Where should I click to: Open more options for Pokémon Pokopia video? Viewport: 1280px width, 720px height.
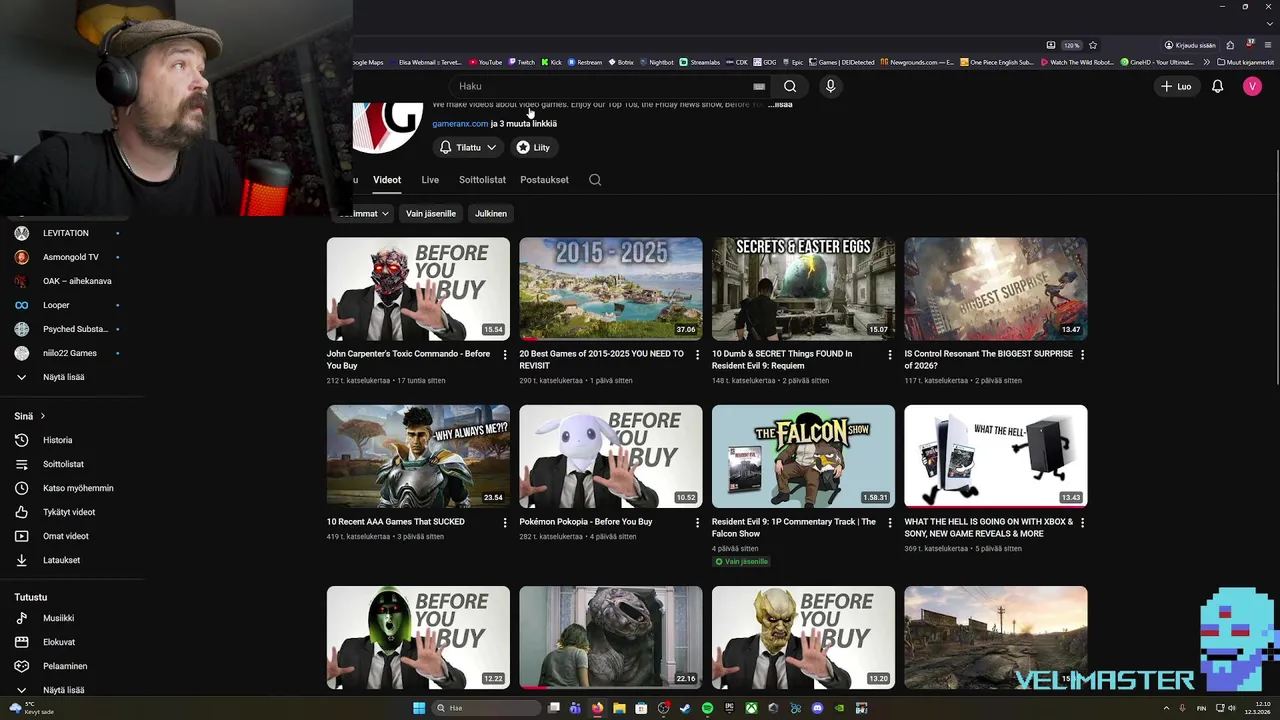click(x=697, y=522)
